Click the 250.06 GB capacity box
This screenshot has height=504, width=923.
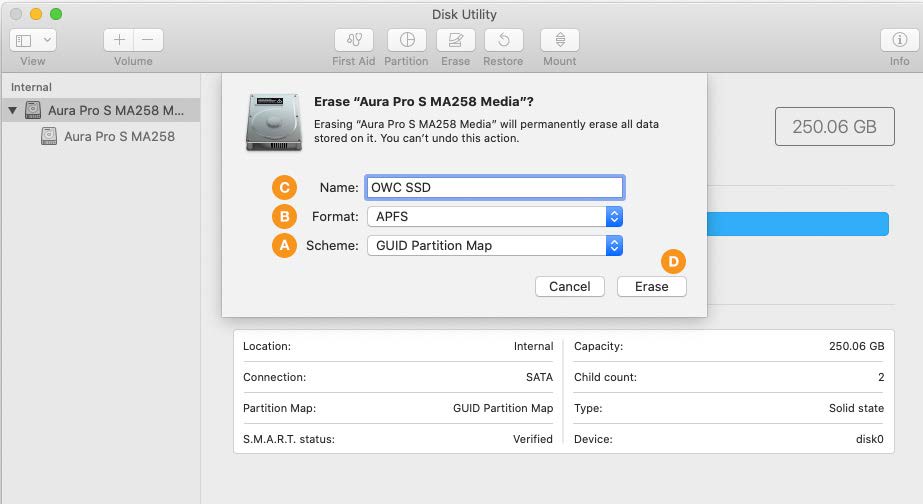click(833, 127)
